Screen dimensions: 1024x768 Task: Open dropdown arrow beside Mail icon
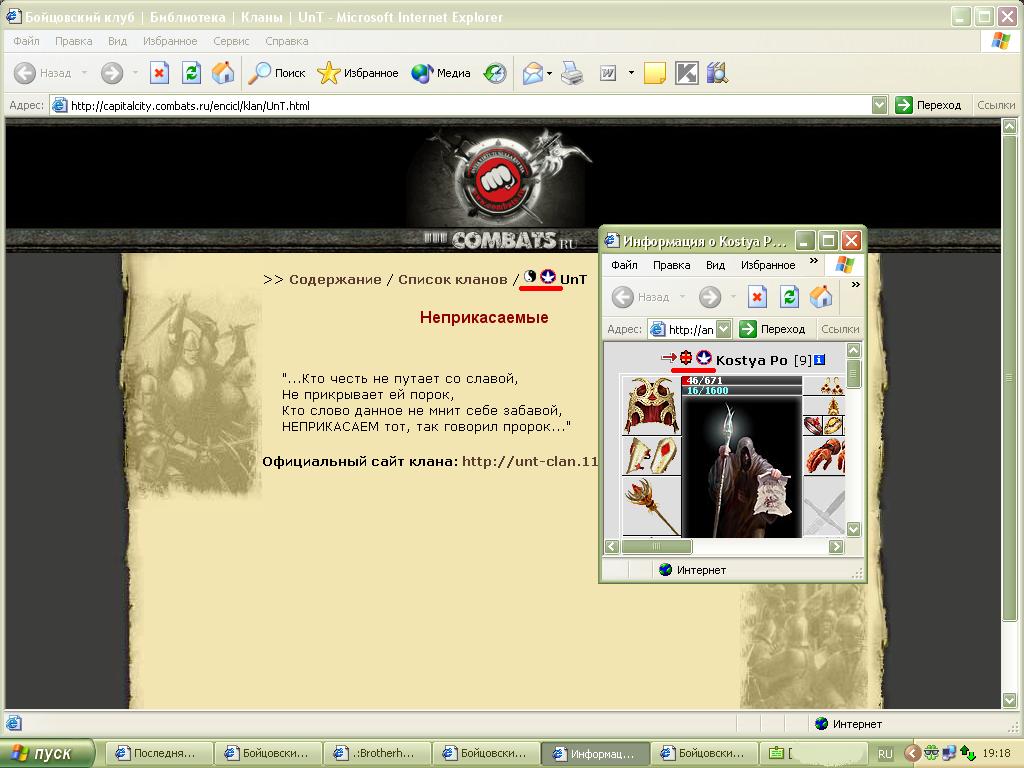coord(549,73)
